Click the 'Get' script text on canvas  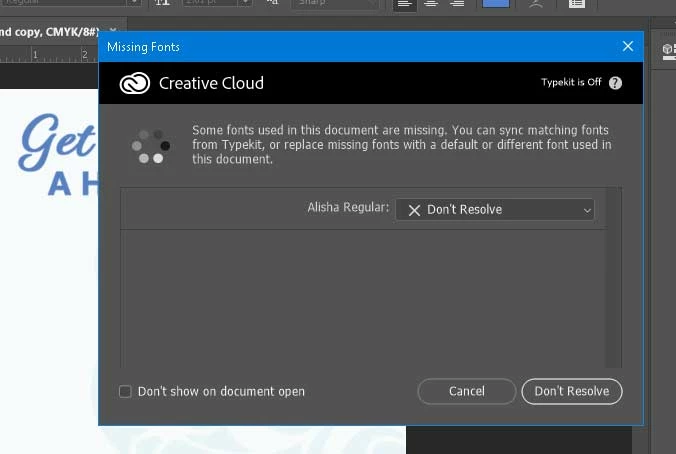tap(56, 141)
